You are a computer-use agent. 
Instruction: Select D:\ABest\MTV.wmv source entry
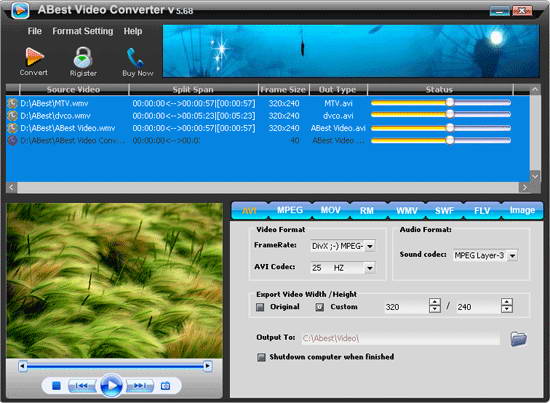54,103
